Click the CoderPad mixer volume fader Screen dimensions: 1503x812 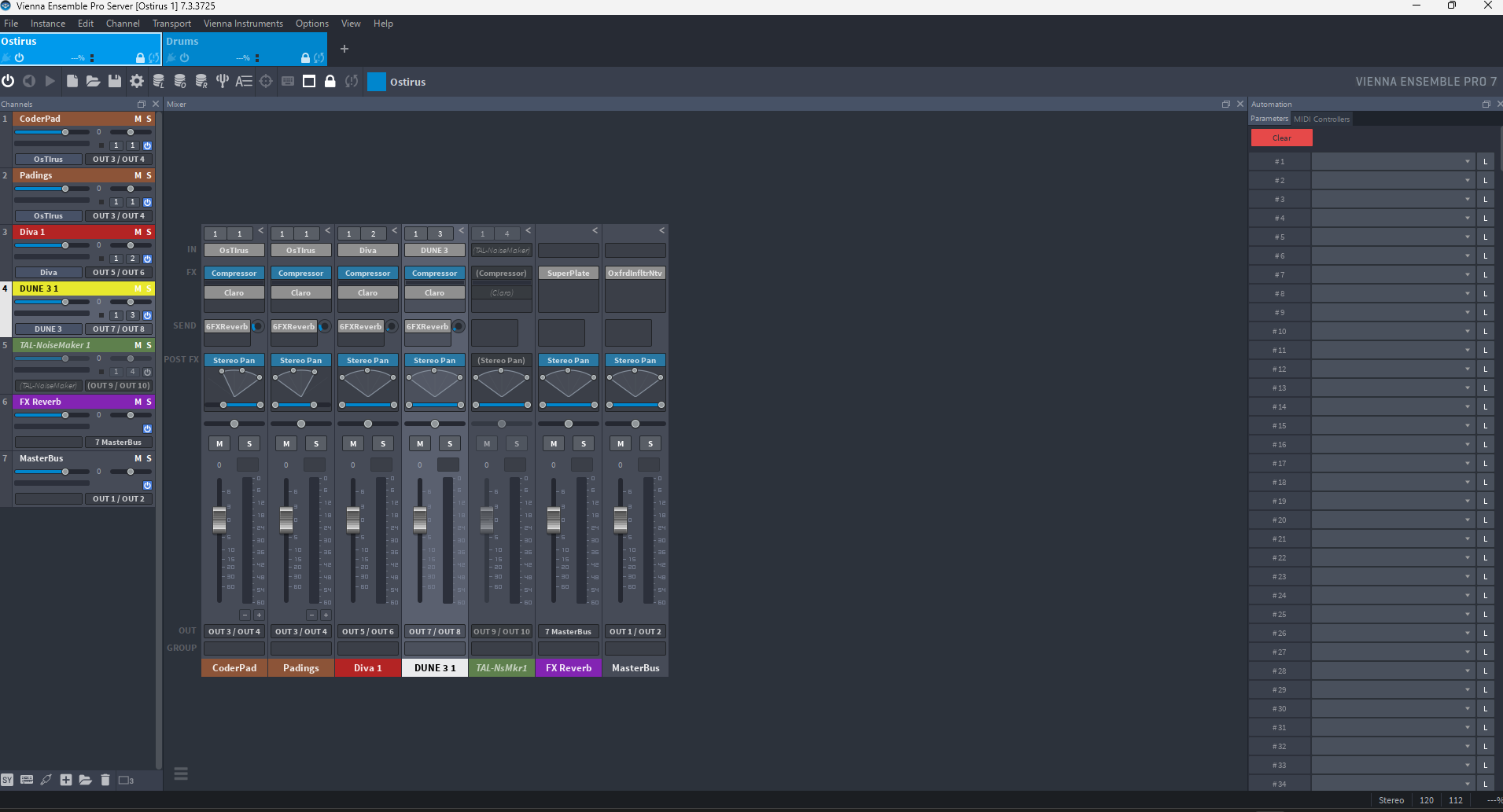click(219, 520)
